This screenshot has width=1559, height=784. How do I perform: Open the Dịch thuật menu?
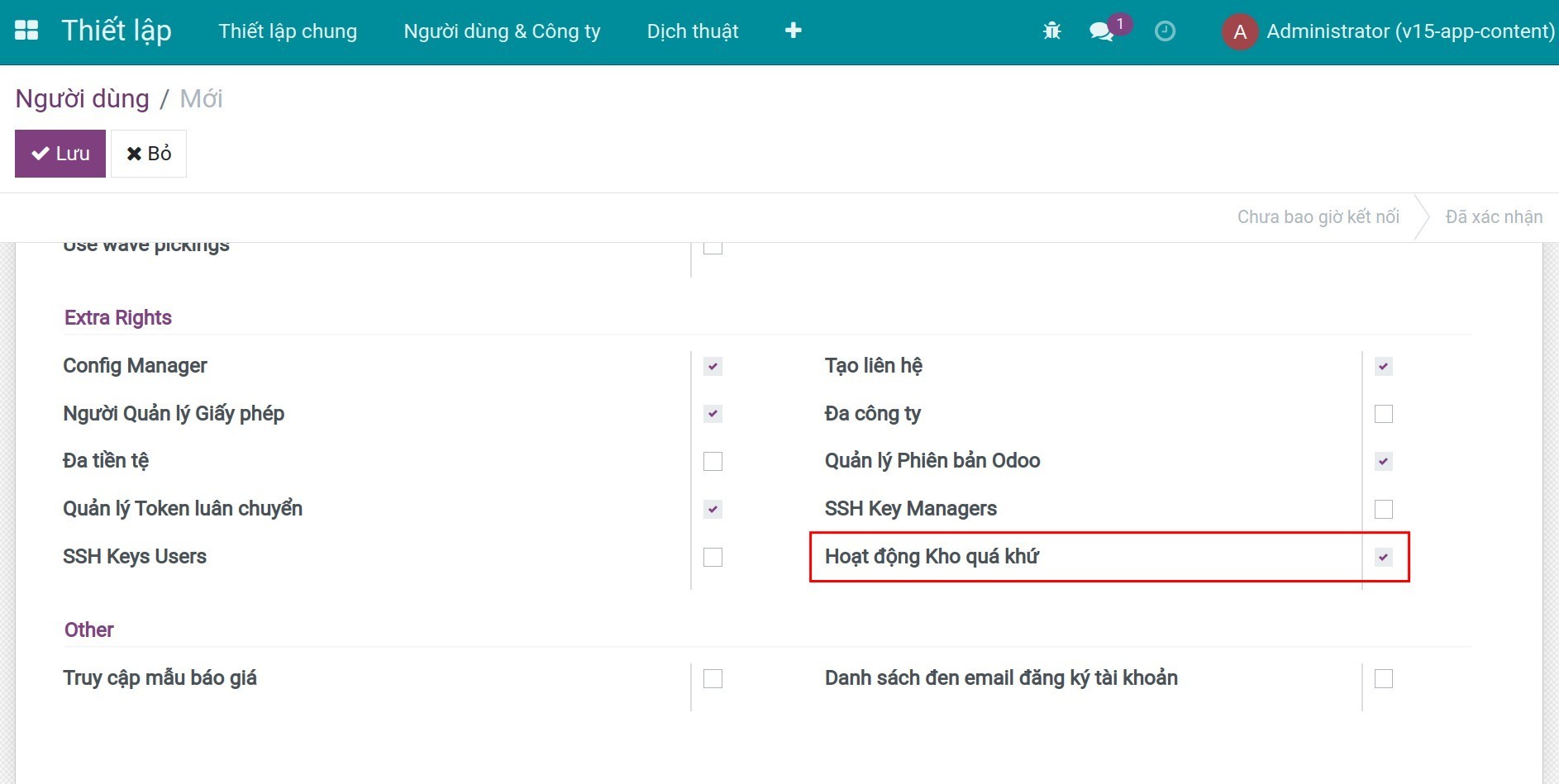click(693, 31)
